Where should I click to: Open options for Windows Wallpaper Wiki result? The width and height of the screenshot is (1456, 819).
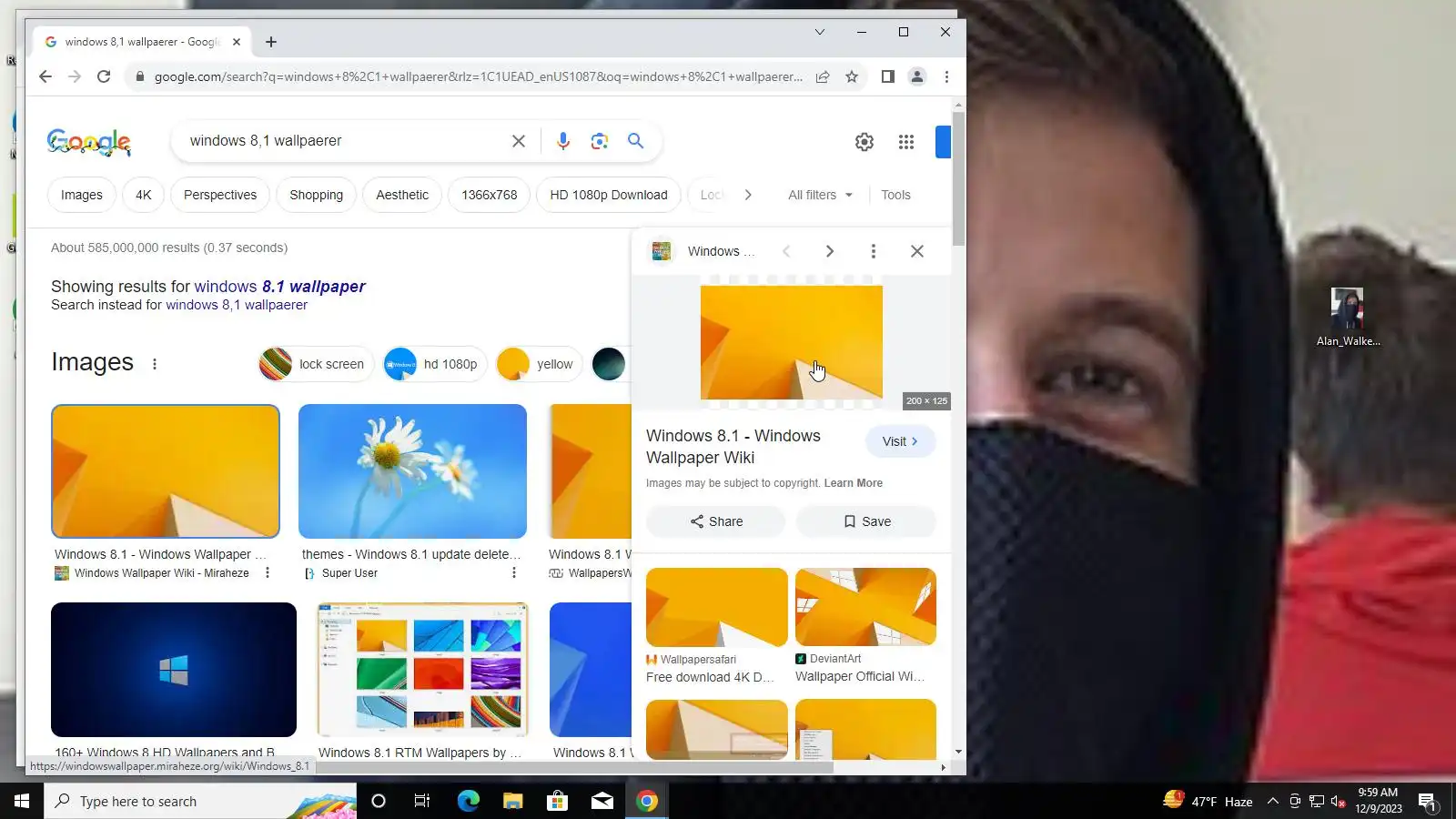coord(268,573)
